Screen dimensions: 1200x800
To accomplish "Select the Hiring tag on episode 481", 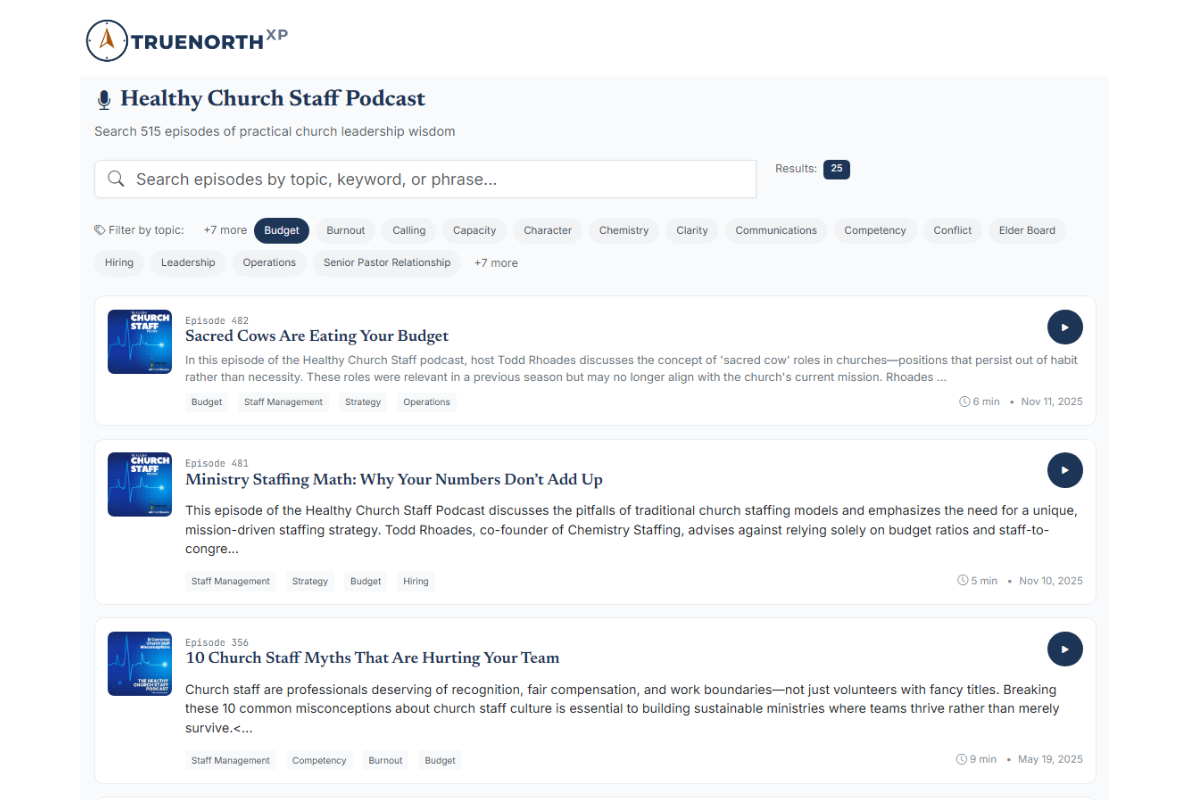I will (415, 580).
